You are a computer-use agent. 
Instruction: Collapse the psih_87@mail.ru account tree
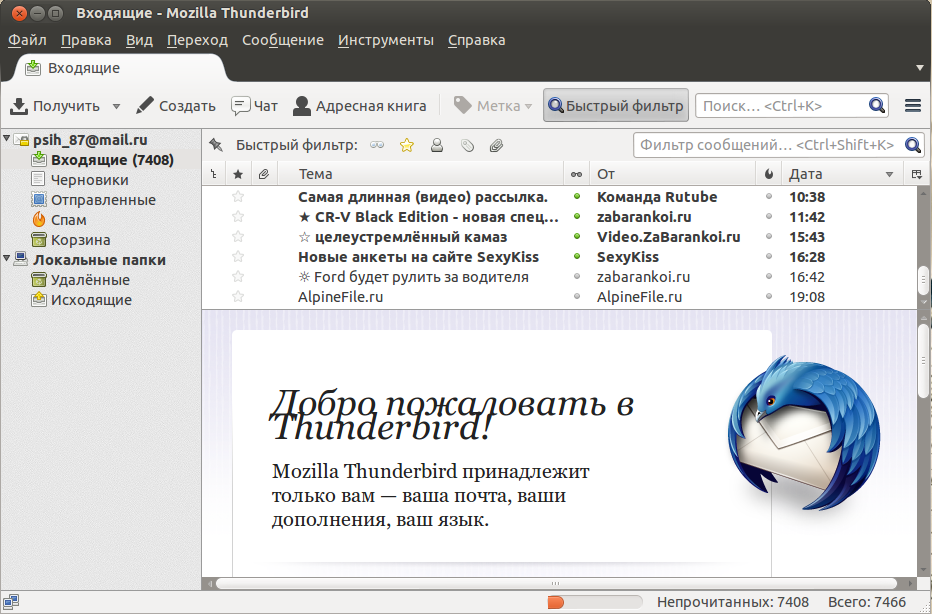coord(7,138)
